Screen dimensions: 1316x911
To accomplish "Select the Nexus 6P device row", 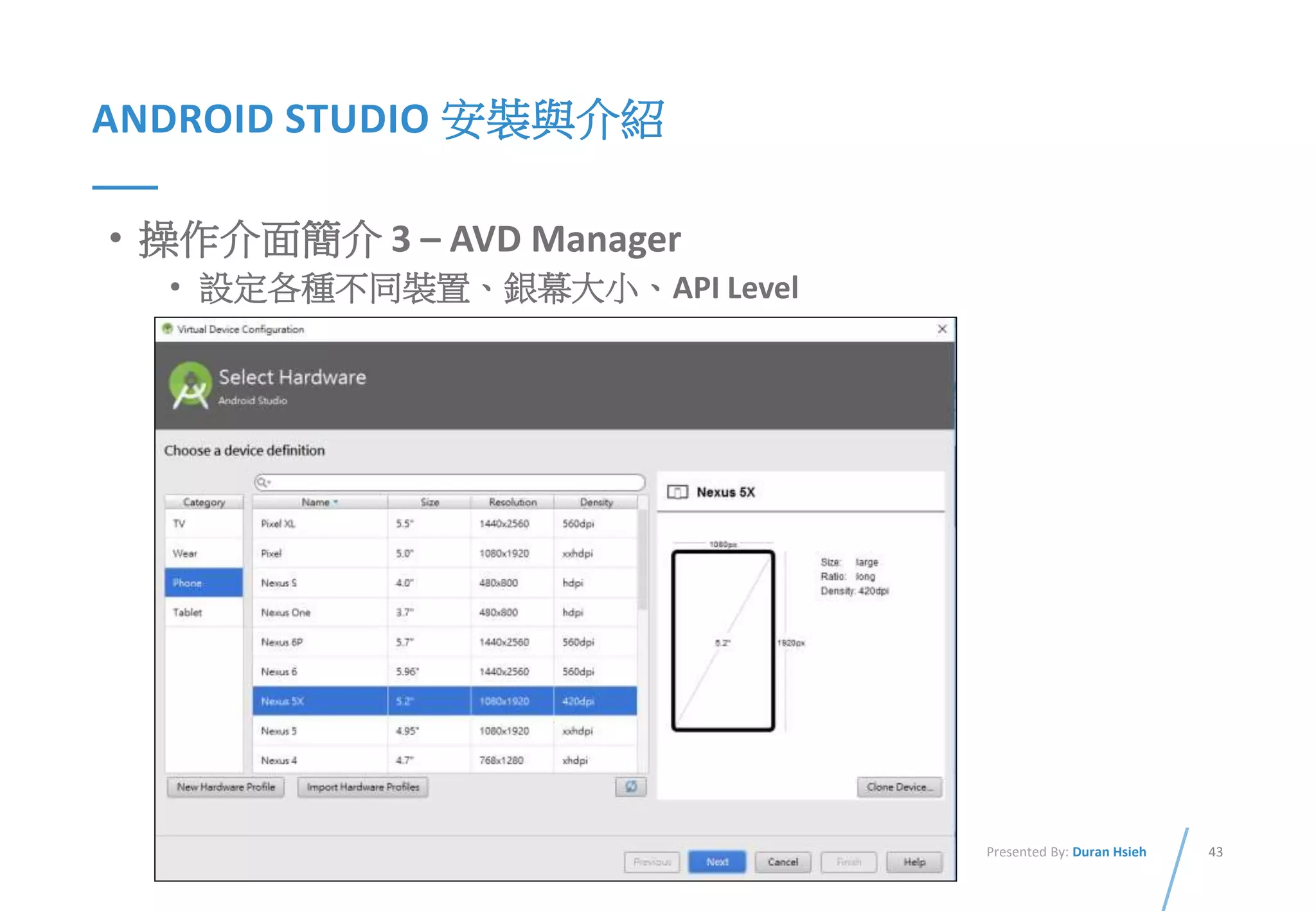I will pos(445,642).
